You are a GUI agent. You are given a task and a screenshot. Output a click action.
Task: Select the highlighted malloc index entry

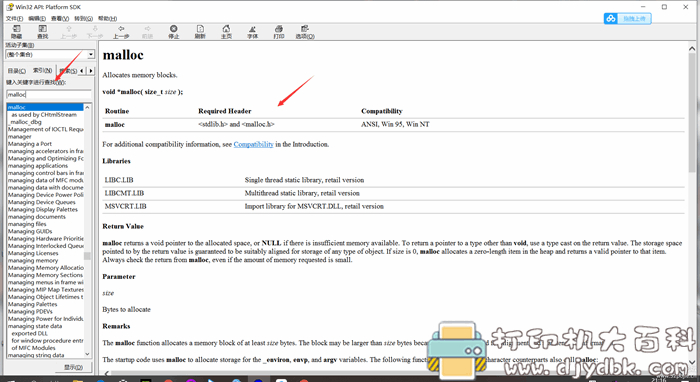pyautogui.click(x=45, y=107)
